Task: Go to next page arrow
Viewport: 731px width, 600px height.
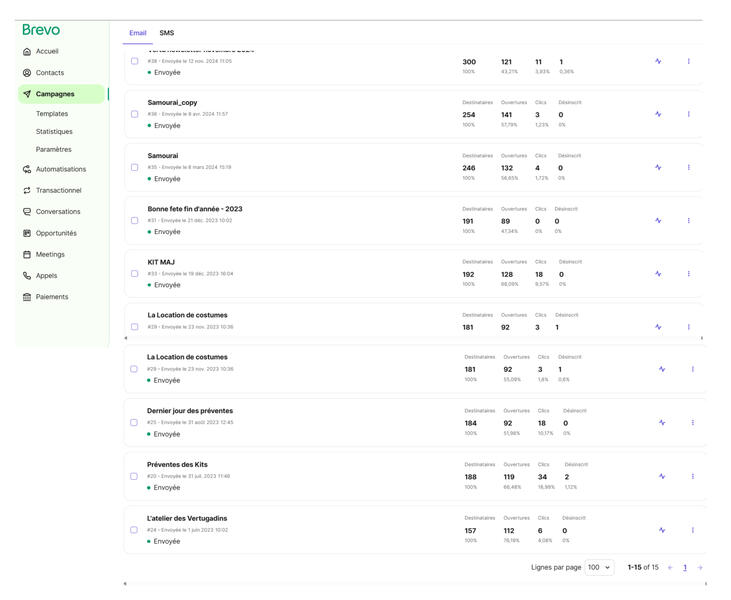Action: pos(699,568)
